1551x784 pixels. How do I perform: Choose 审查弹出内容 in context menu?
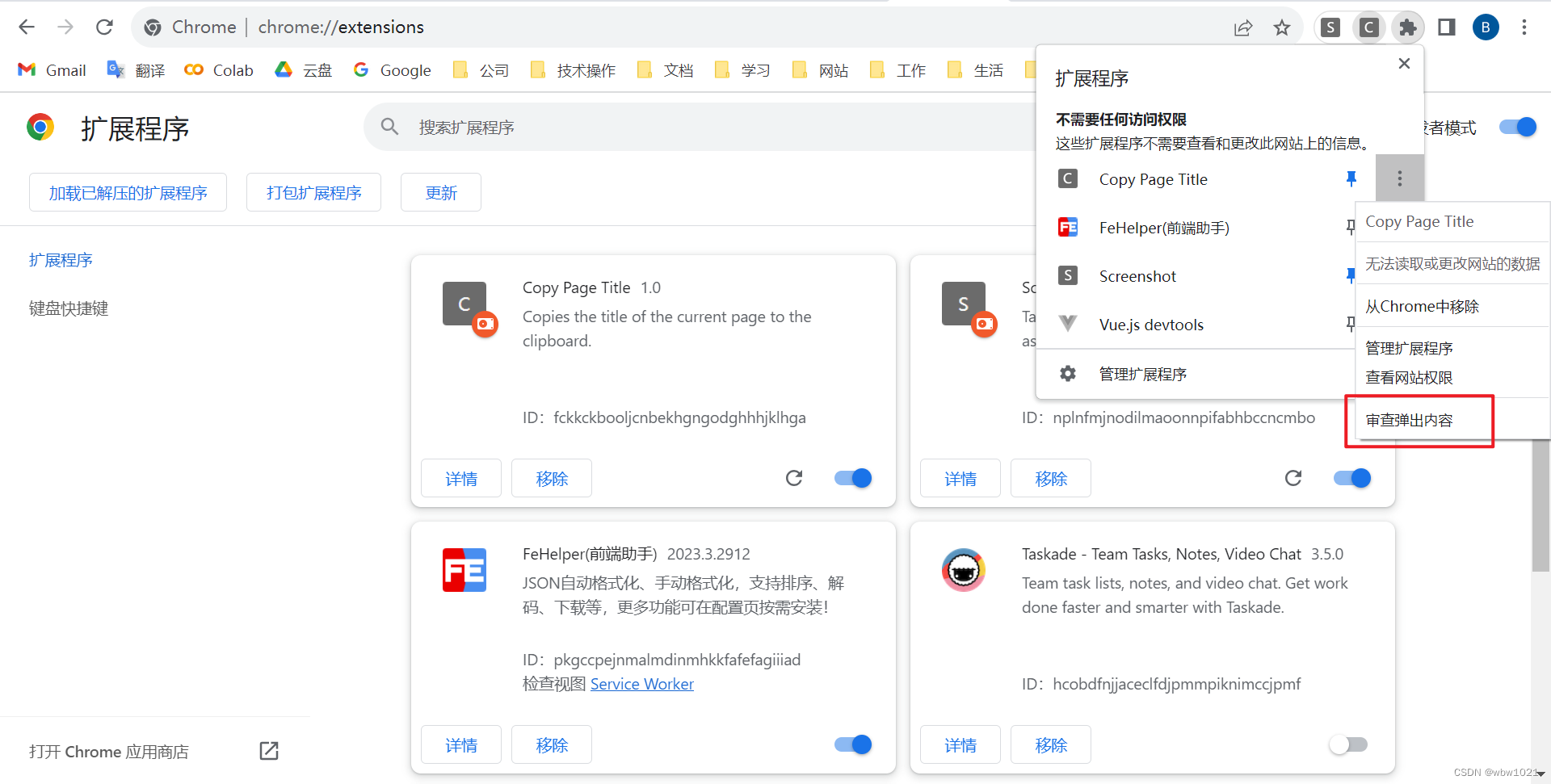(1452, 420)
